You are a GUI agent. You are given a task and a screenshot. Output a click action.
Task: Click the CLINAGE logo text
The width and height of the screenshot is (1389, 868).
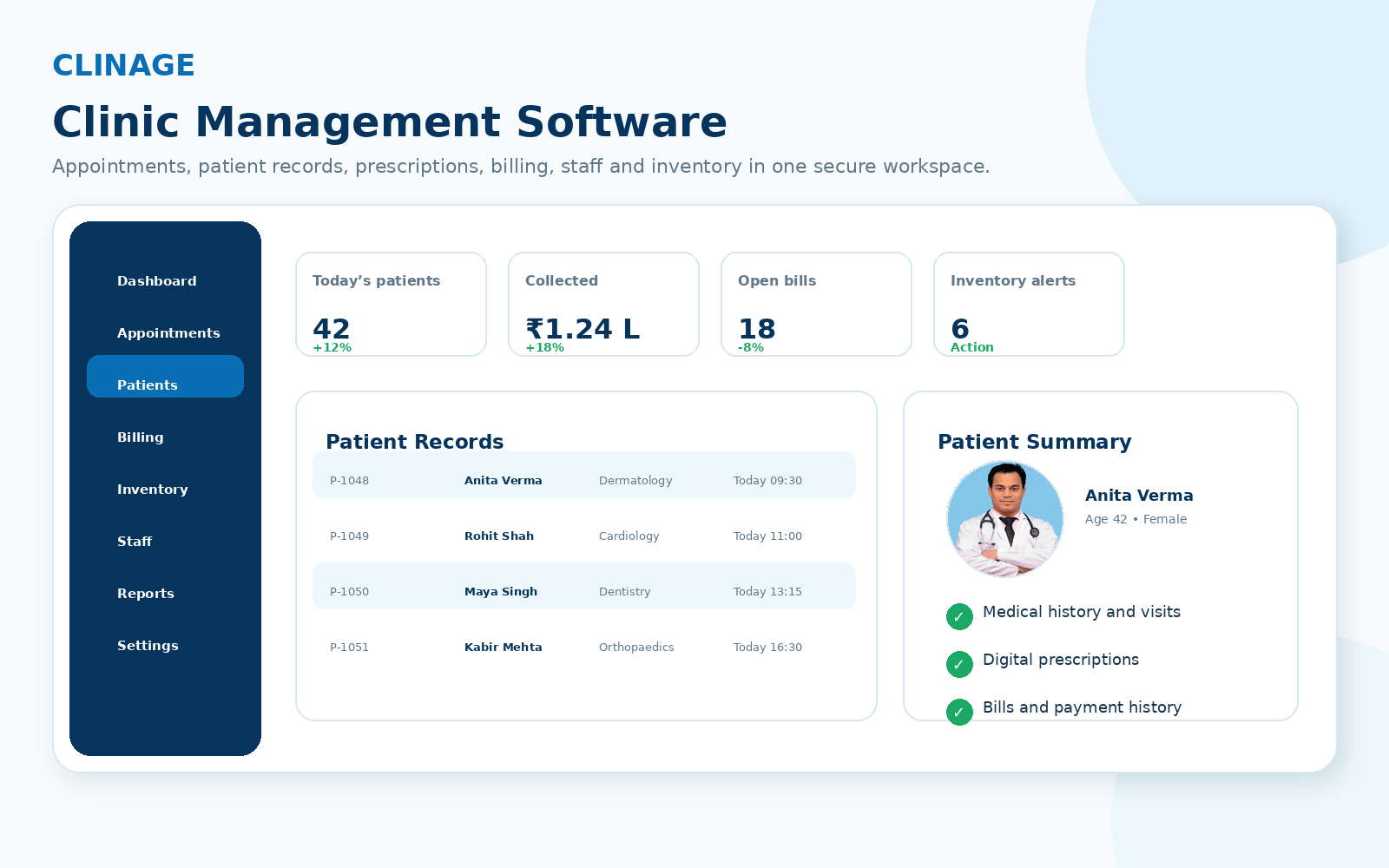(123, 65)
